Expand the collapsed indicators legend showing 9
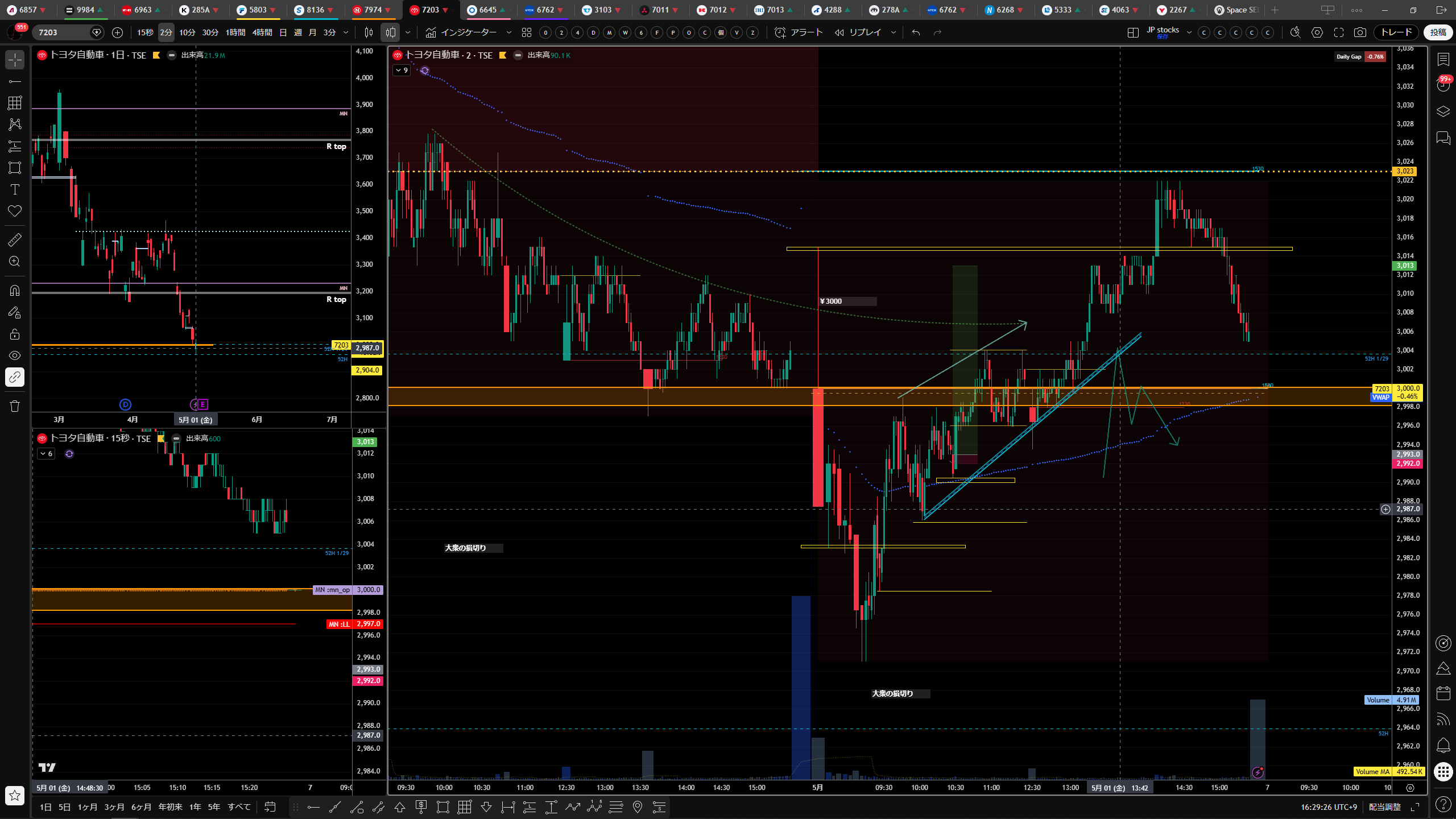1456x819 pixels. [402, 71]
